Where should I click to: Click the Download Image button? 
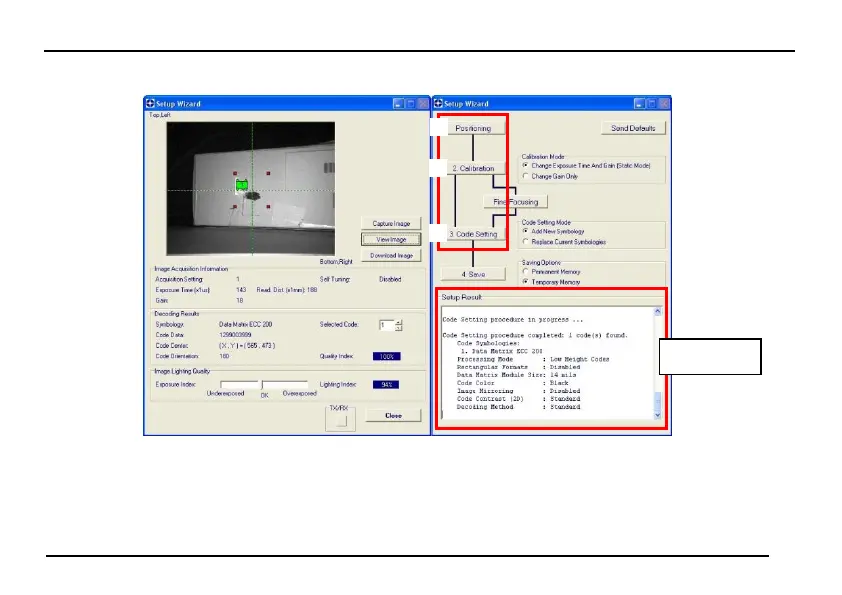point(391,256)
